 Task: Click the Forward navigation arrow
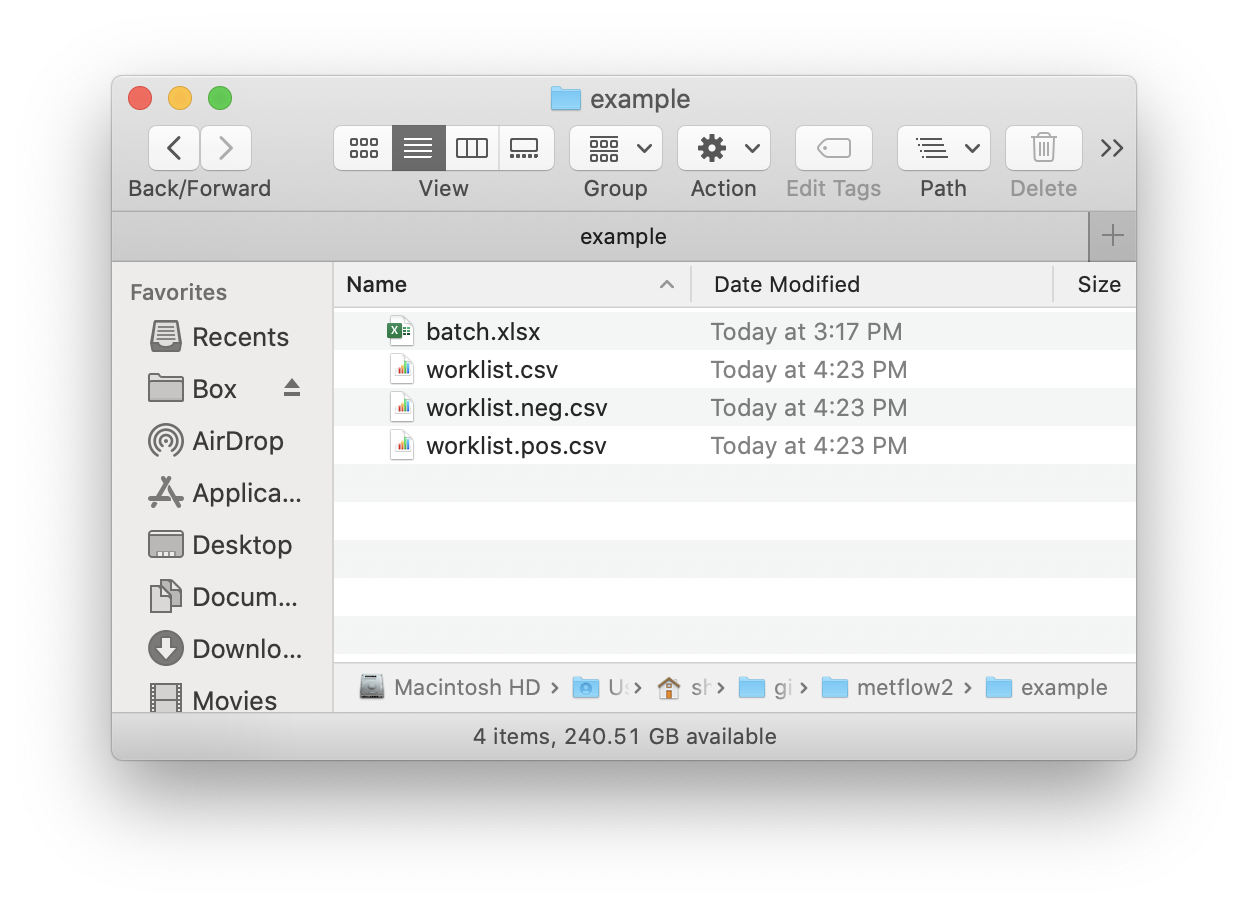click(x=226, y=149)
